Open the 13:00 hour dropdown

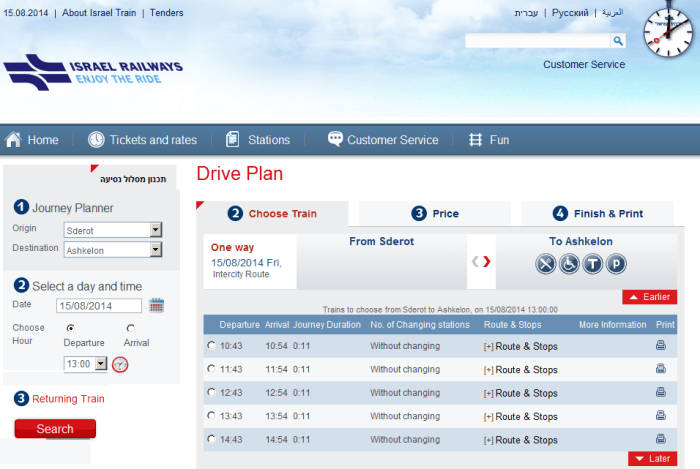(x=101, y=364)
